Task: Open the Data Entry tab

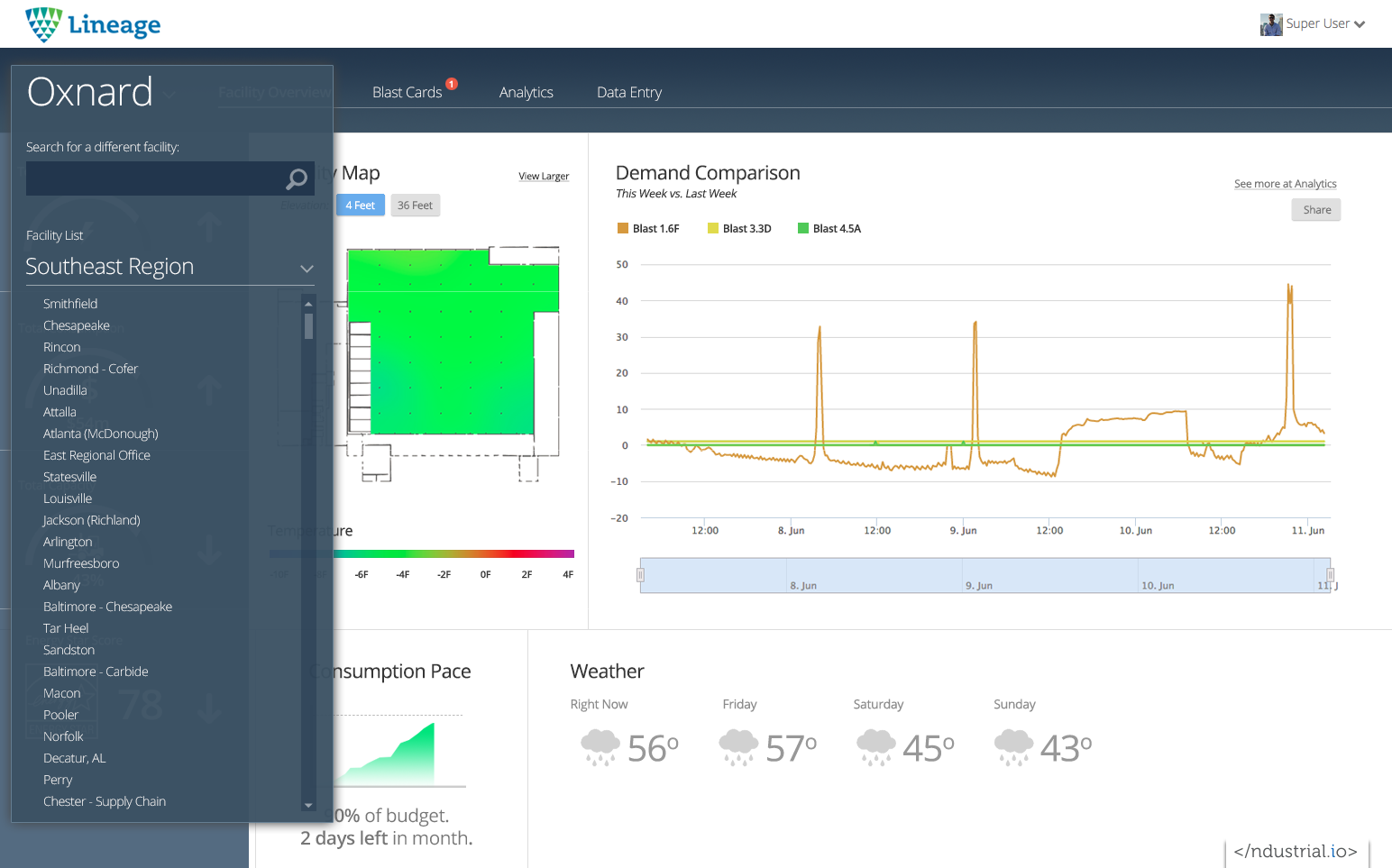Action: (628, 93)
